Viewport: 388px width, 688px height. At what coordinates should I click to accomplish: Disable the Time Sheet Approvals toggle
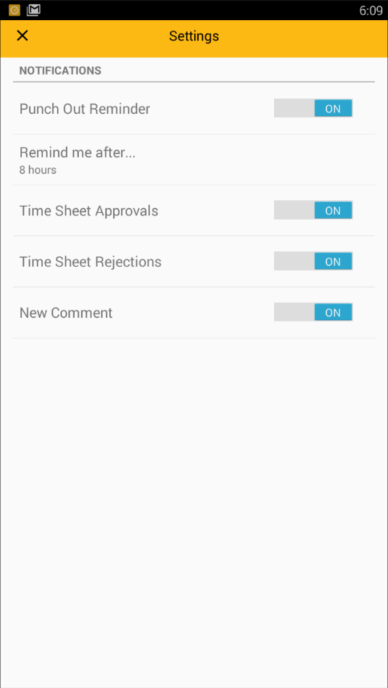point(313,210)
